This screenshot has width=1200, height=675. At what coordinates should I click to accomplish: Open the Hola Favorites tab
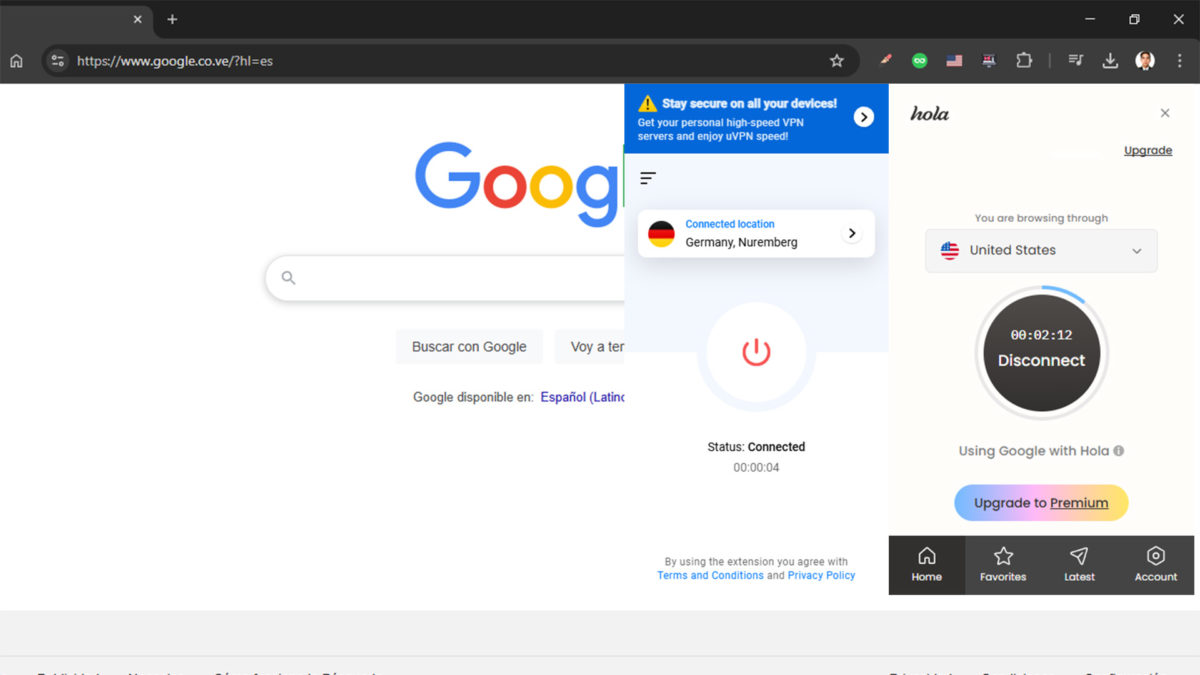point(1002,565)
